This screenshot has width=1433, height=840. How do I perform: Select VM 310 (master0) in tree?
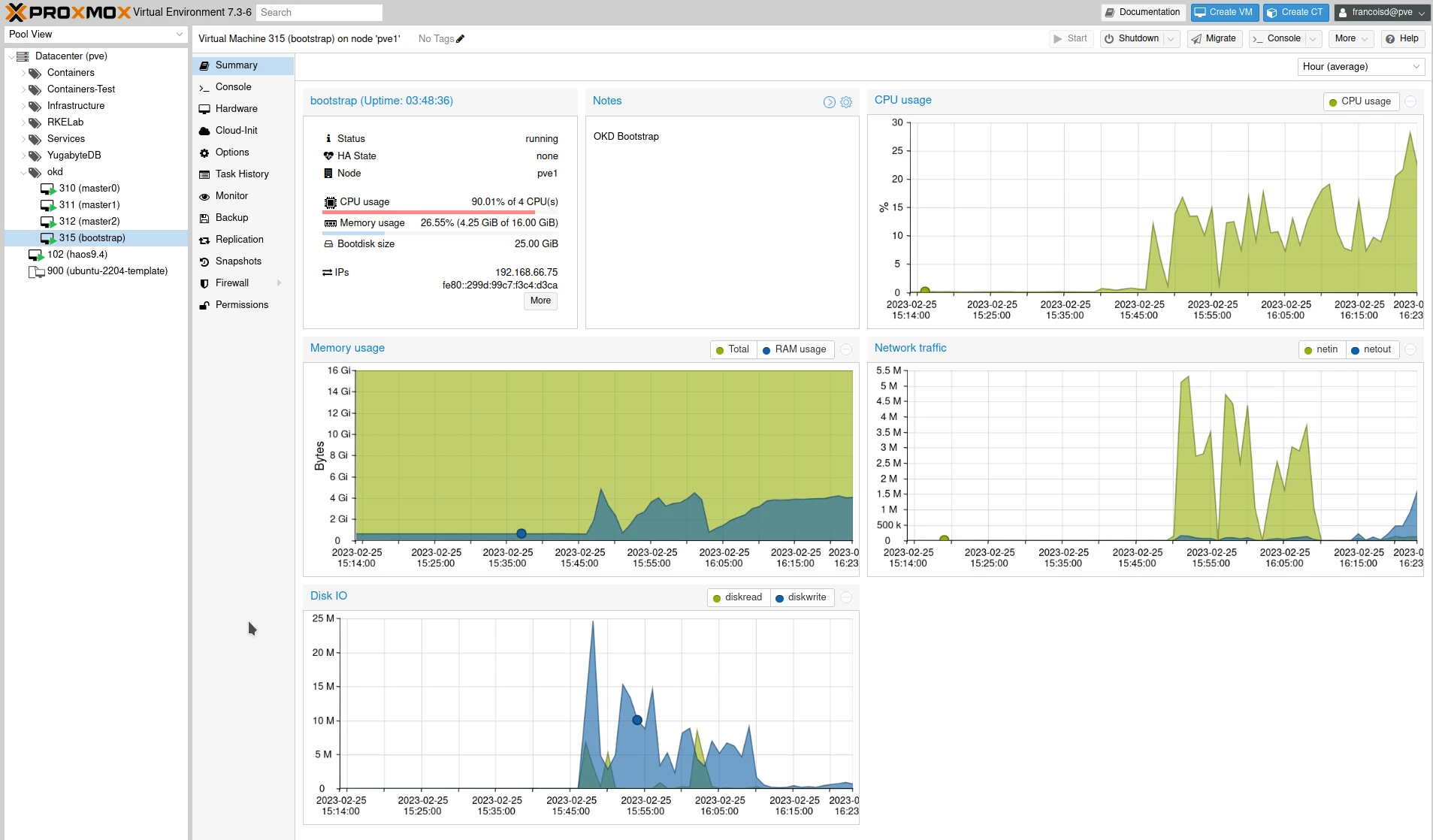tap(89, 189)
